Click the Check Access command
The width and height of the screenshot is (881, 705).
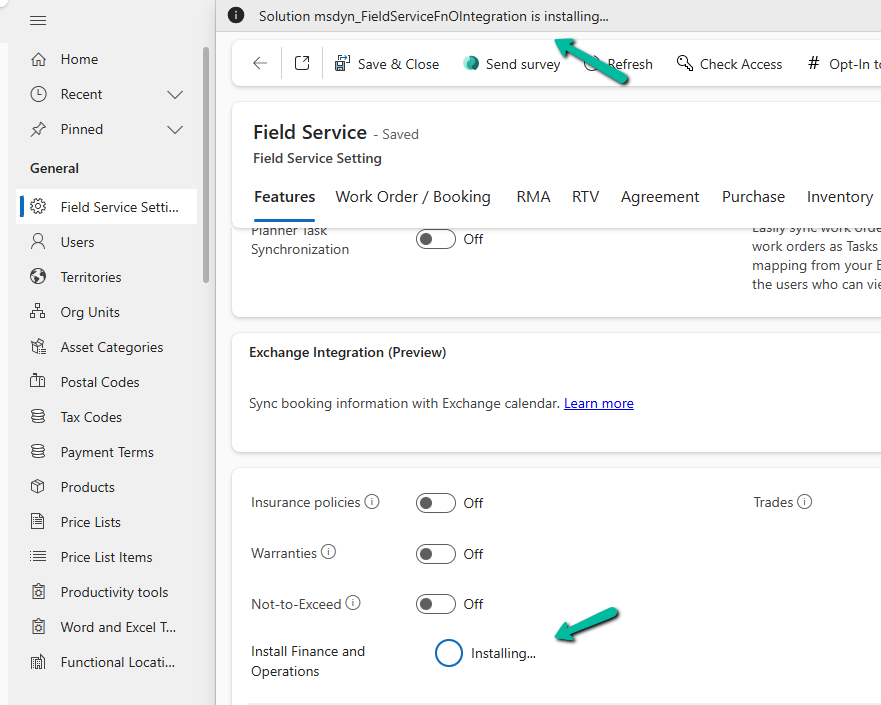pyautogui.click(x=729, y=64)
